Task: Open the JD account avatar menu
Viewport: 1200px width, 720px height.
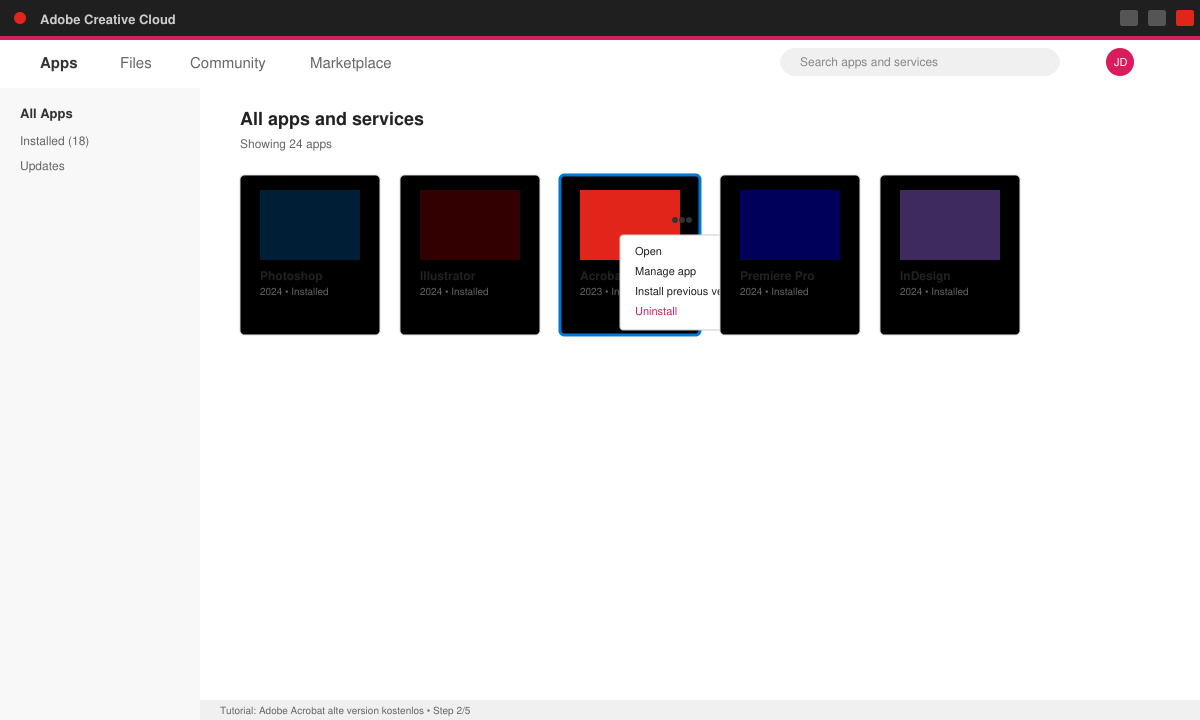Action: pos(1119,62)
